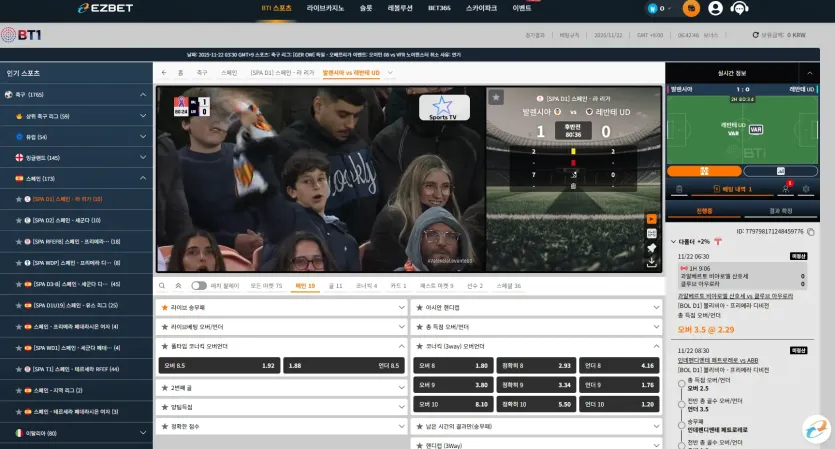Click the live match video stream
The height and width of the screenshot is (449, 835).
(321, 179)
